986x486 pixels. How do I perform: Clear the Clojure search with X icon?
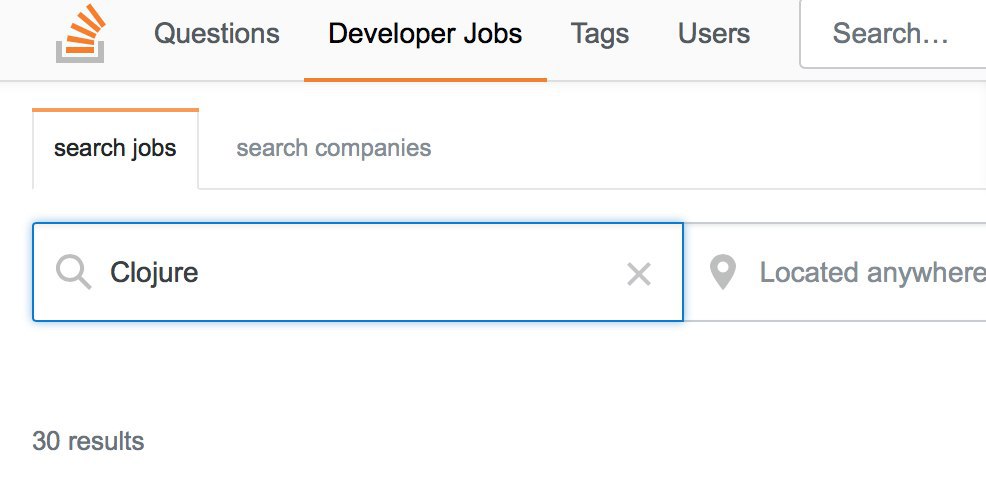point(639,275)
